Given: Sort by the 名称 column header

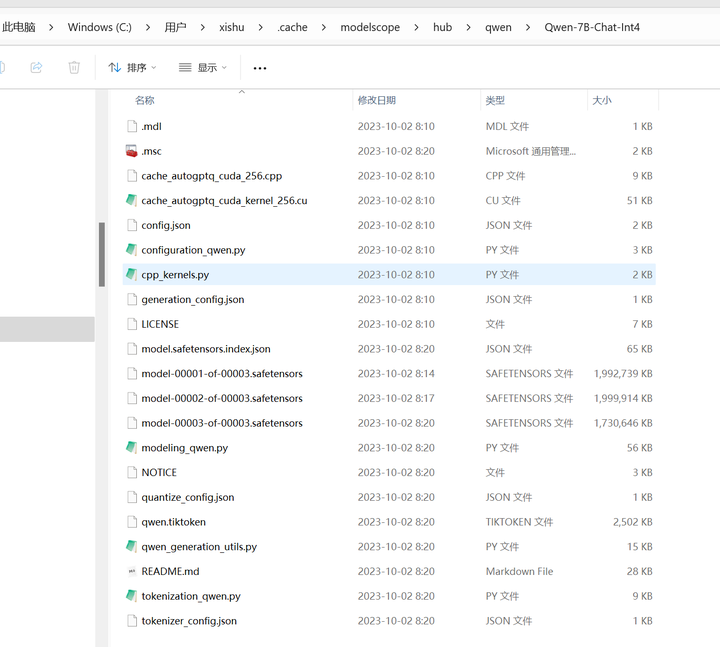Looking at the screenshot, I should coord(145,100).
